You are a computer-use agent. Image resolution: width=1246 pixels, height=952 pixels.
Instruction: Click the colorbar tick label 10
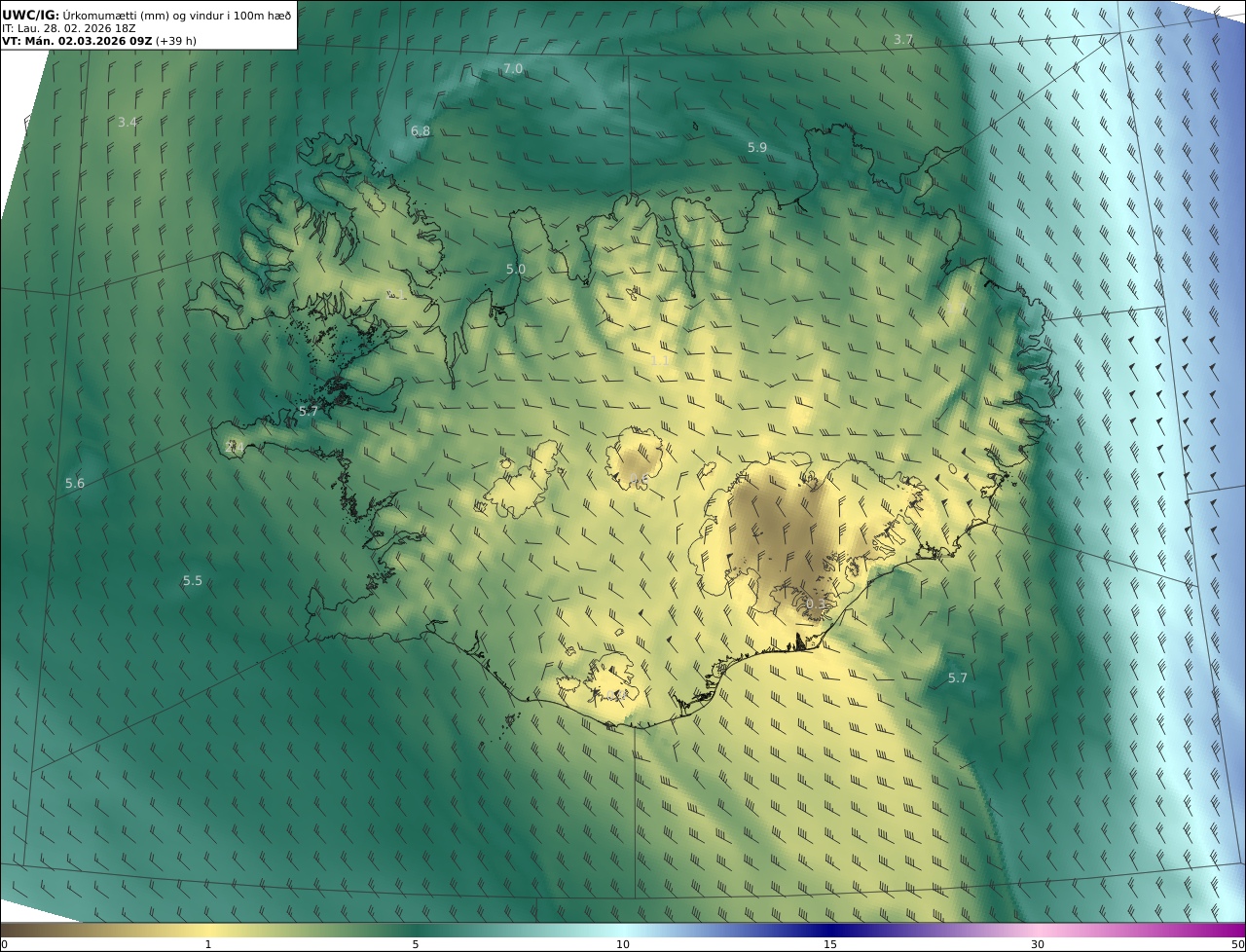[x=623, y=944]
